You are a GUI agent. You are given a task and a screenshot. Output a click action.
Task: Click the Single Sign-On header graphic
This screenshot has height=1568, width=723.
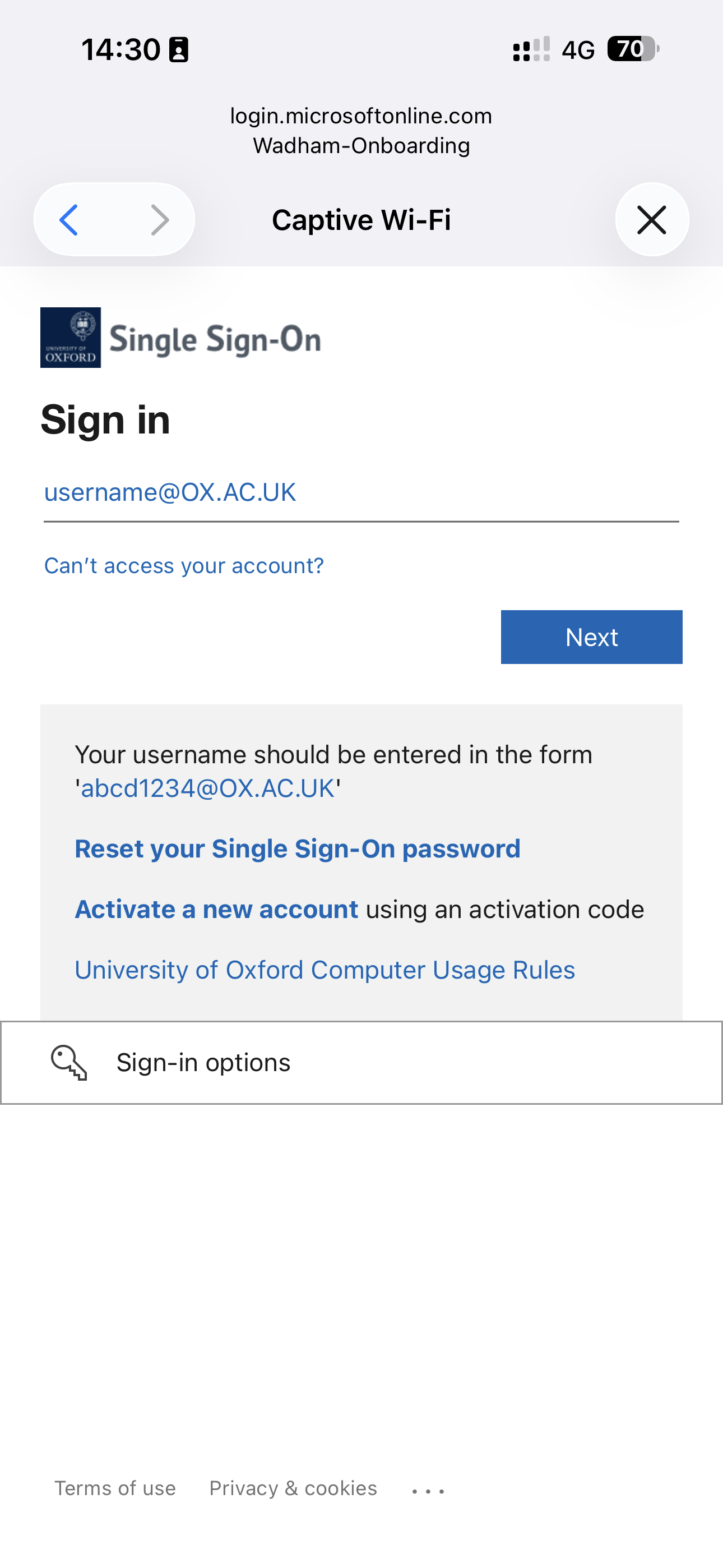pyautogui.click(x=216, y=339)
